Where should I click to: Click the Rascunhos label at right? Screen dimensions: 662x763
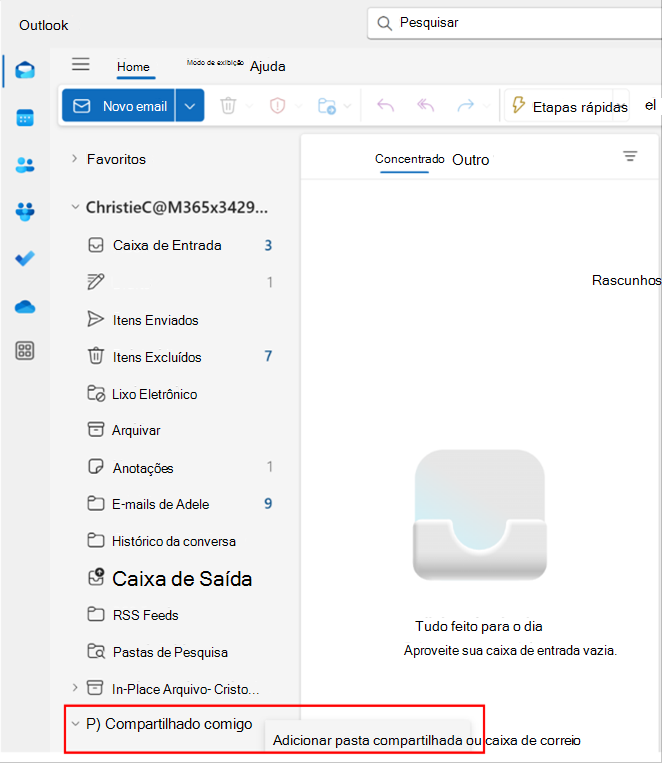(x=626, y=280)
